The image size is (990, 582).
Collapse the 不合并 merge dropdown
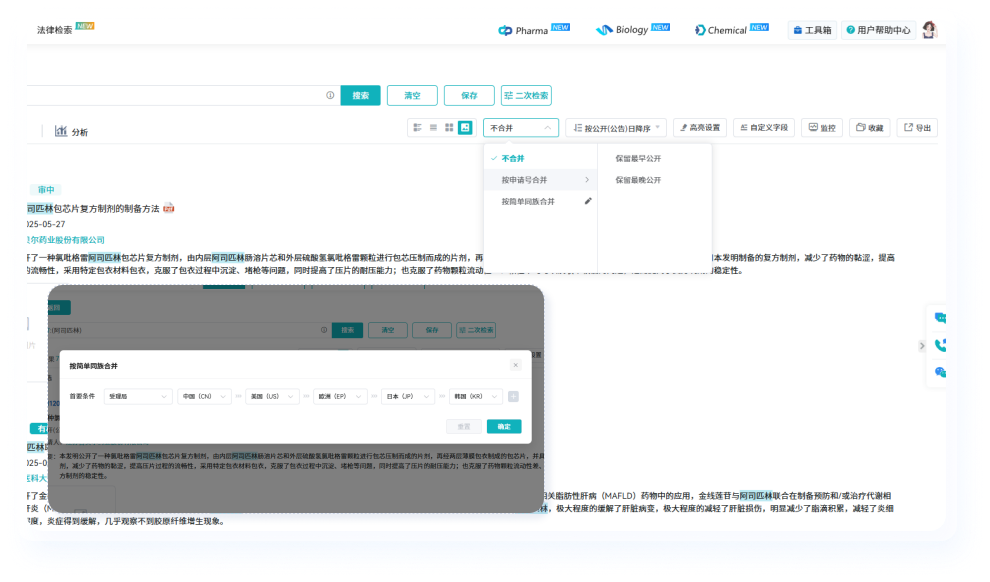[521, 128]
